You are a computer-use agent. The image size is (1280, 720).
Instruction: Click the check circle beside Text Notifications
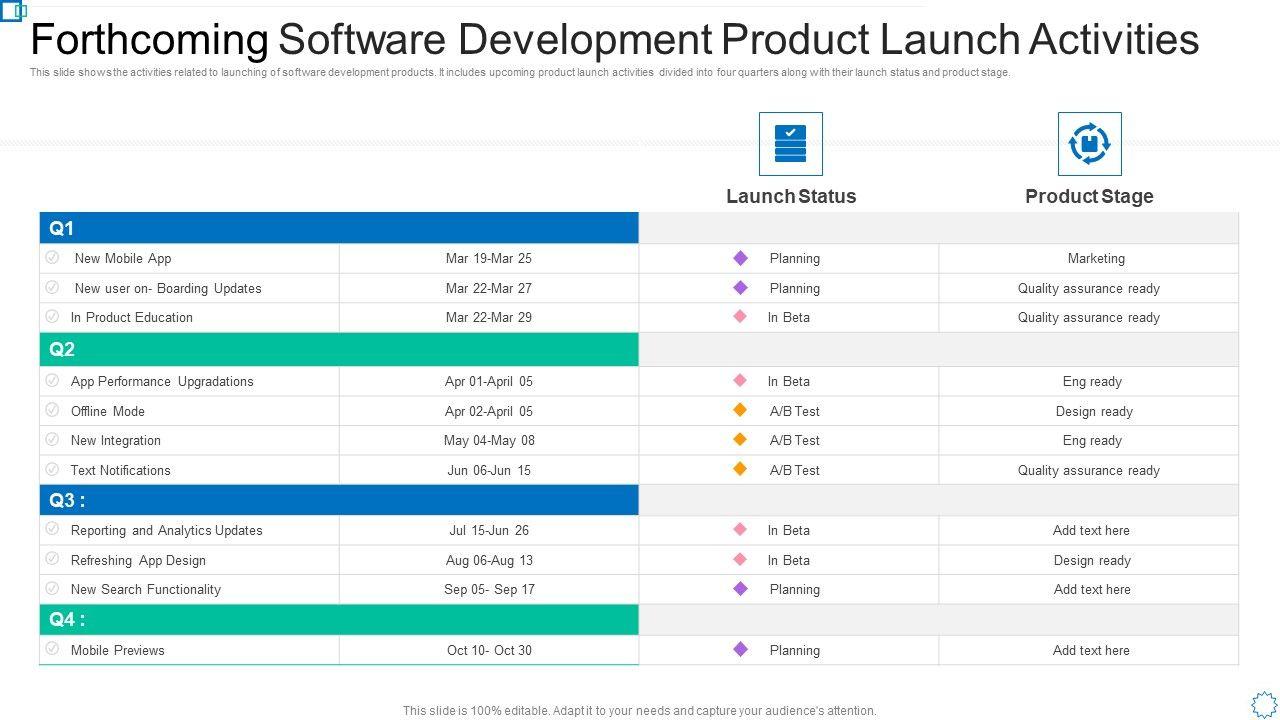[x=52, y=469]
